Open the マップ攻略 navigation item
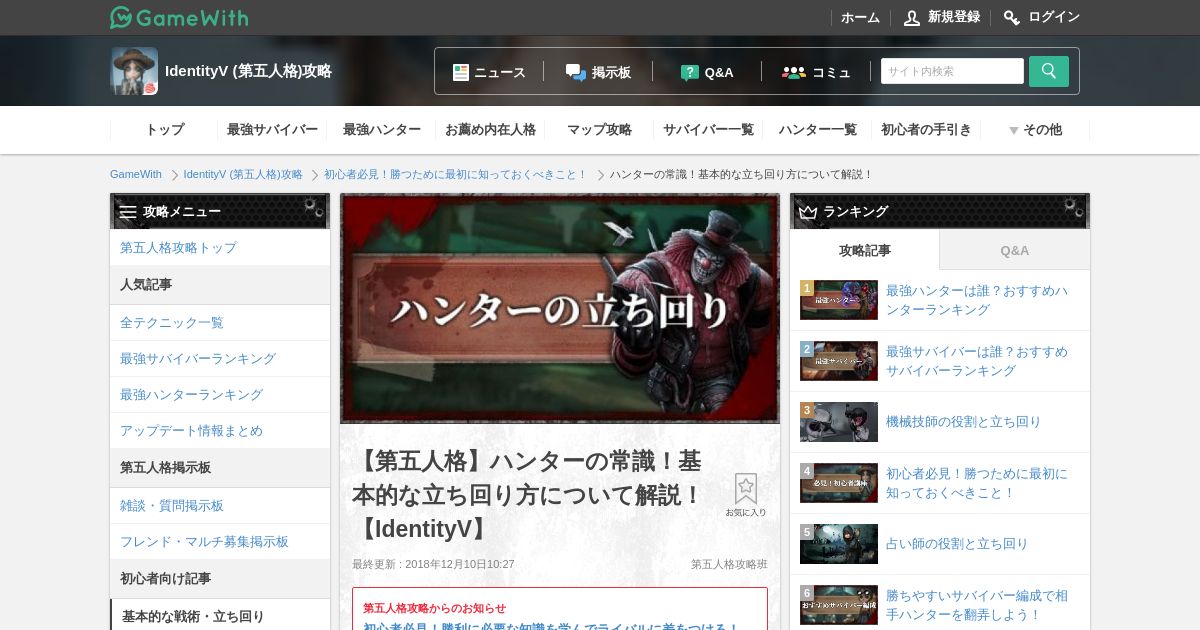The image size is (1200, 630). tap(599, 130)
